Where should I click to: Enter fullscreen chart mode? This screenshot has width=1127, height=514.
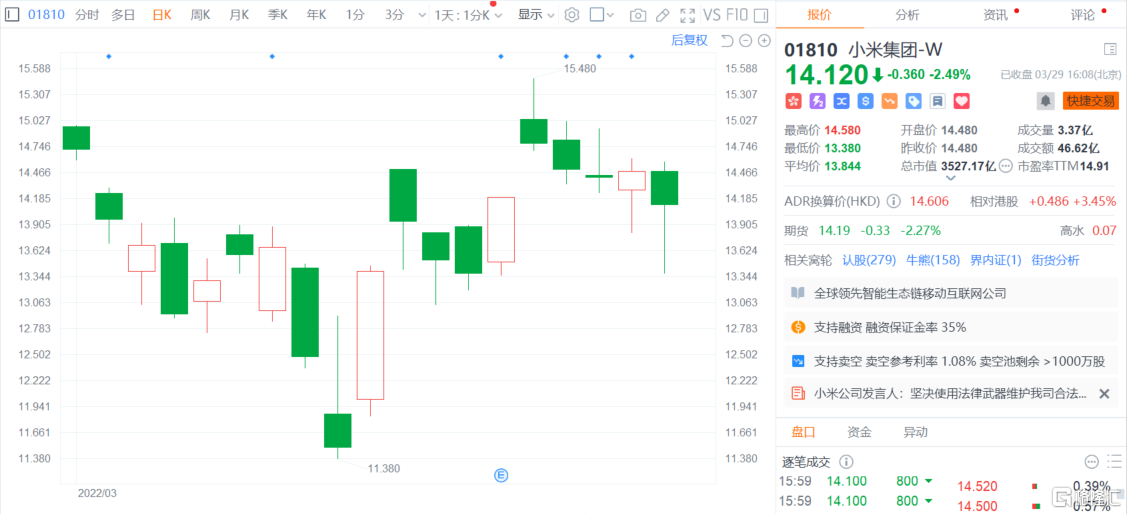(685, 15)
